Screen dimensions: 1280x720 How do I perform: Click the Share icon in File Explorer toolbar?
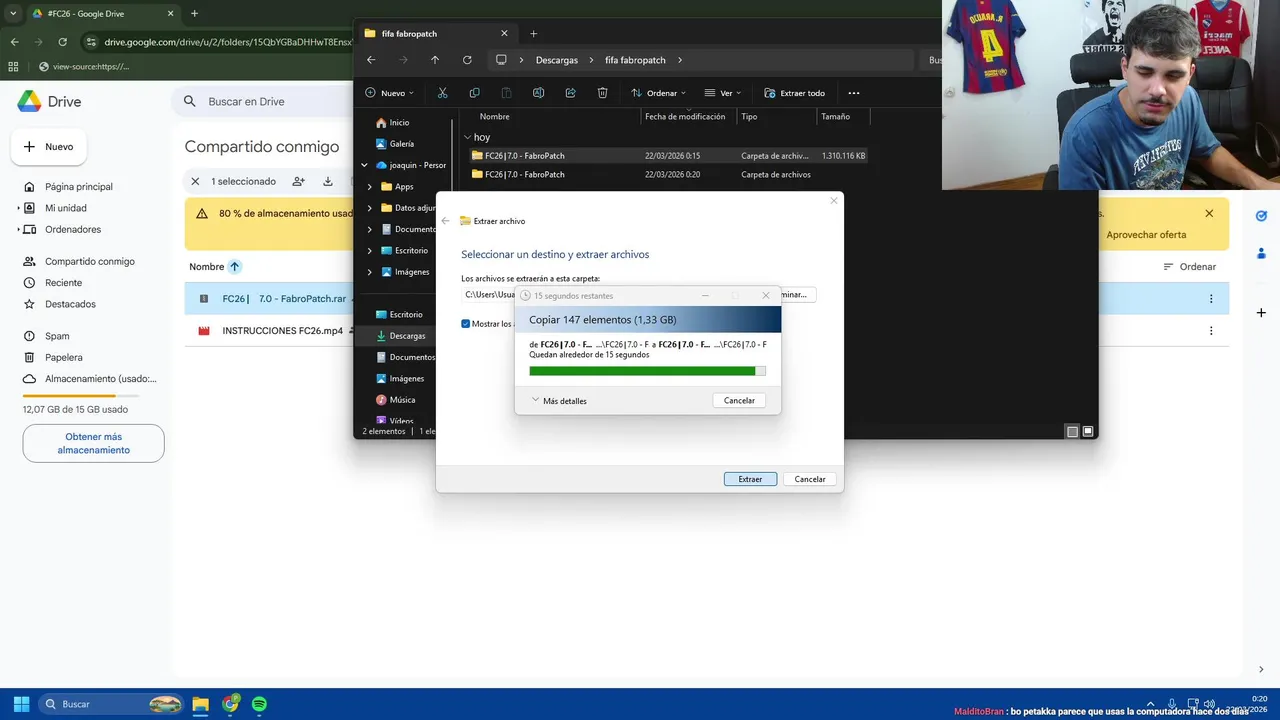(570, 93)
